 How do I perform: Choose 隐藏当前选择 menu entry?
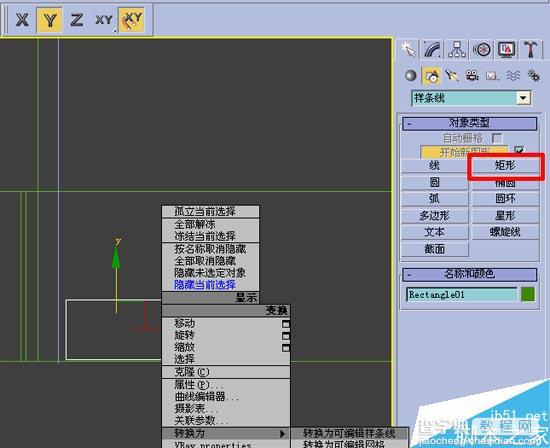pyautogui.click(x=210, y=285)
